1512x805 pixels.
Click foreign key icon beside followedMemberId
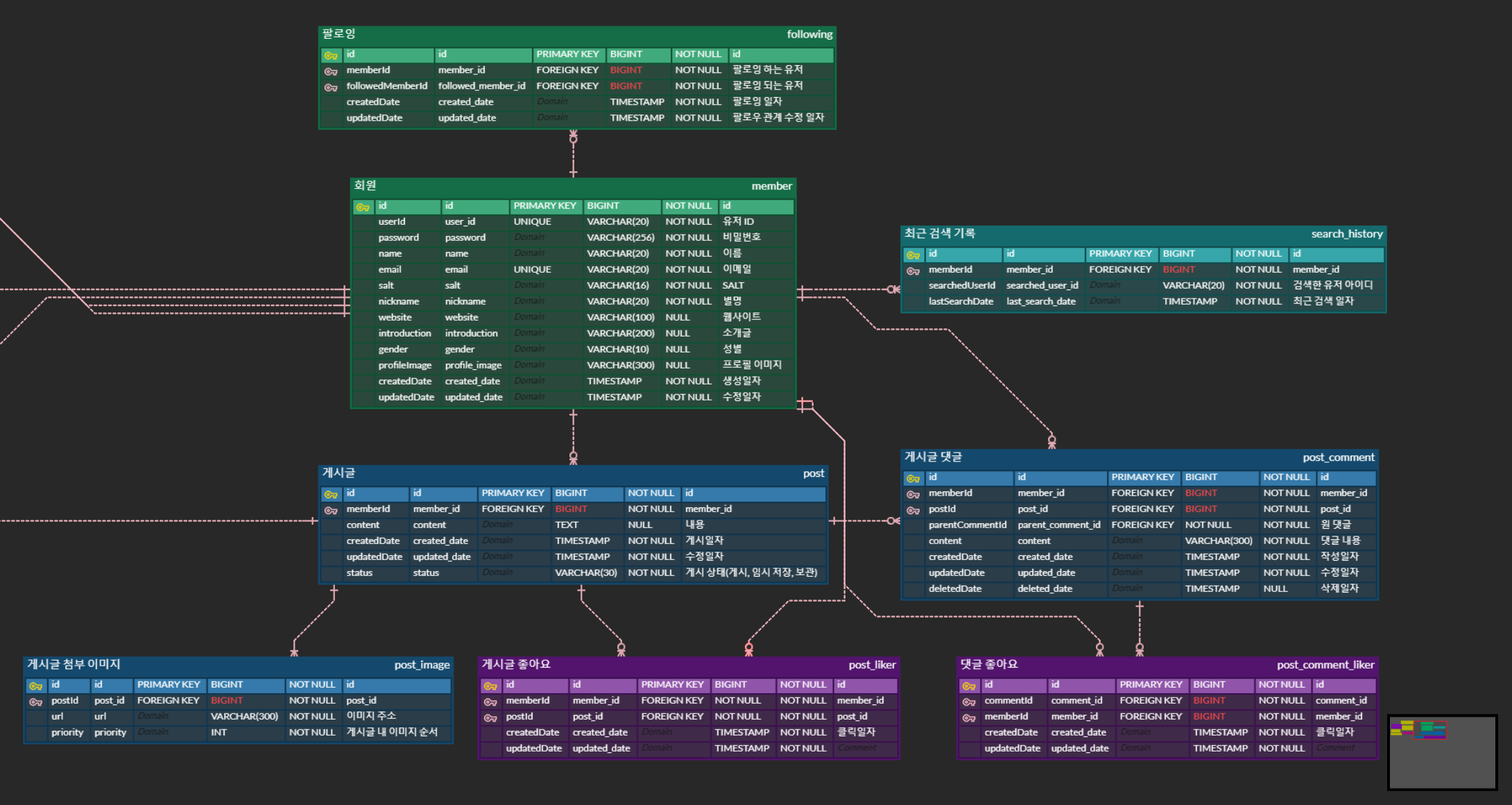coord(331,87)
